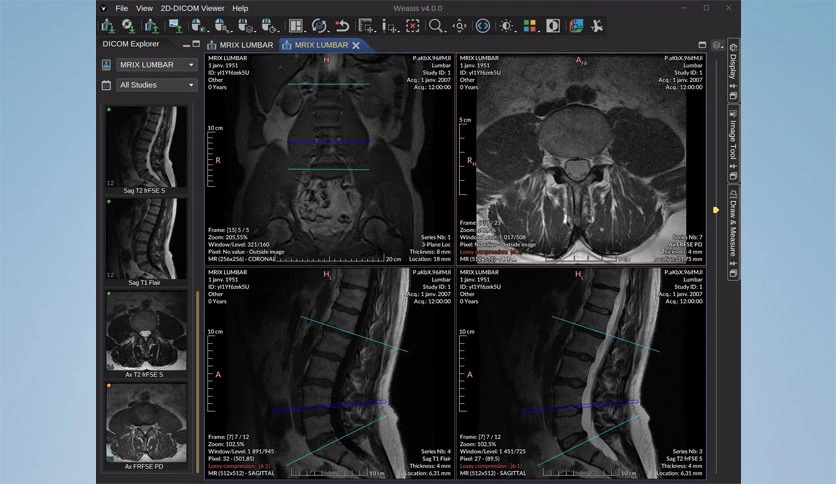Image resolution: width=836 pixels, height=484 pixels.
Task: Open the window level brightness icon
Action: (x=507, y=26)
